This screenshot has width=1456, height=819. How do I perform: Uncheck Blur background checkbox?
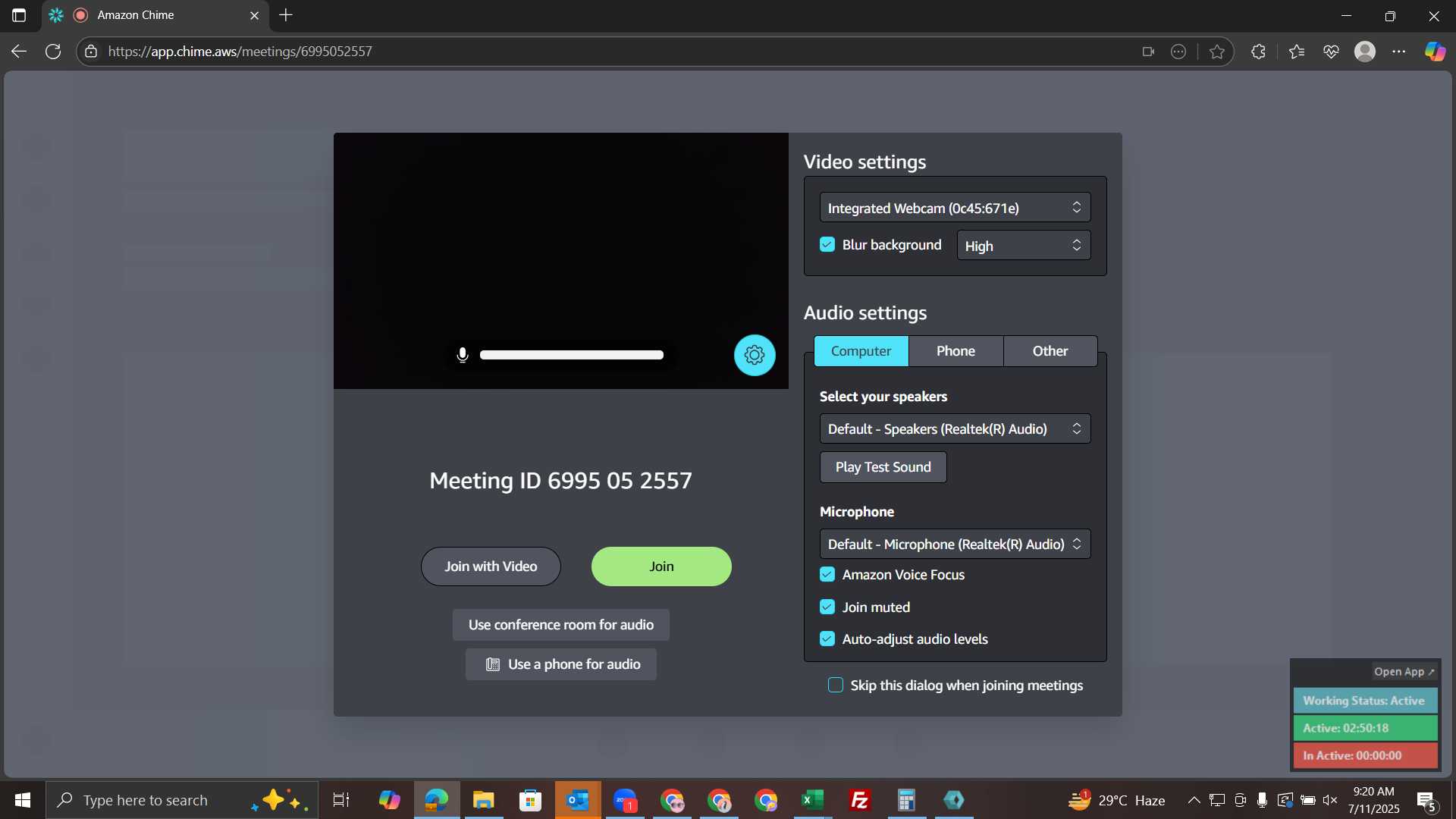827,244
